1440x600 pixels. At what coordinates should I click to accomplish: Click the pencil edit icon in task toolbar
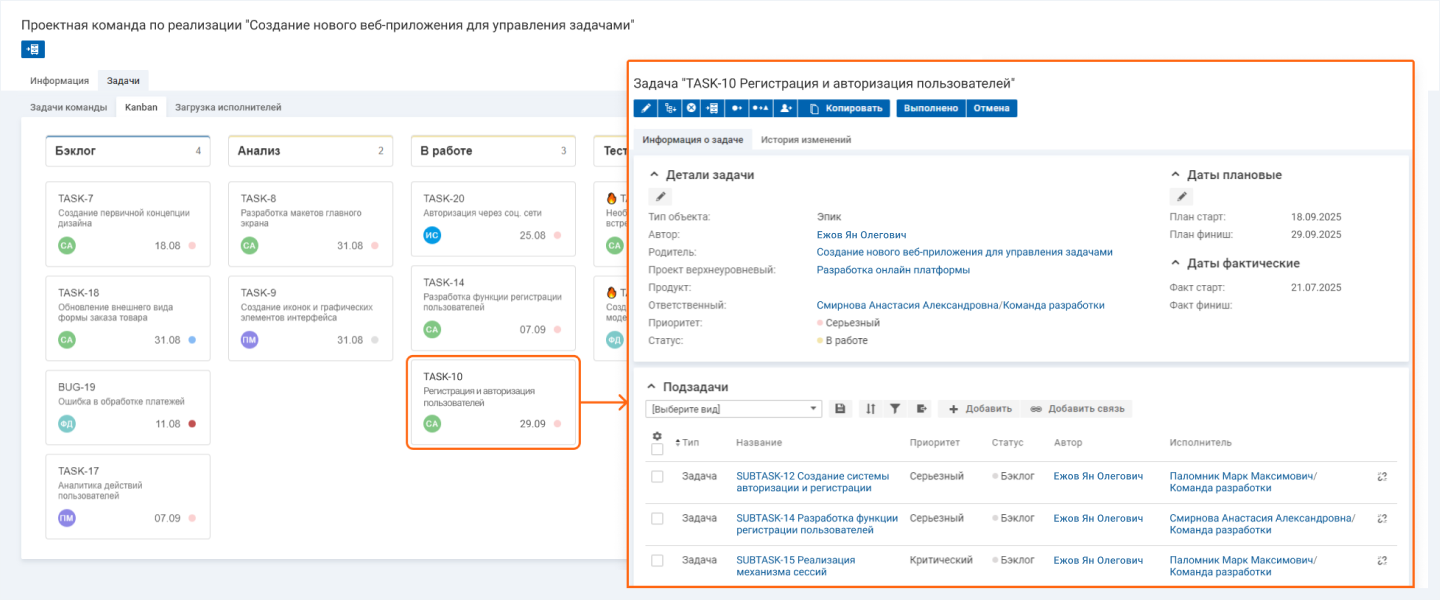646,108
